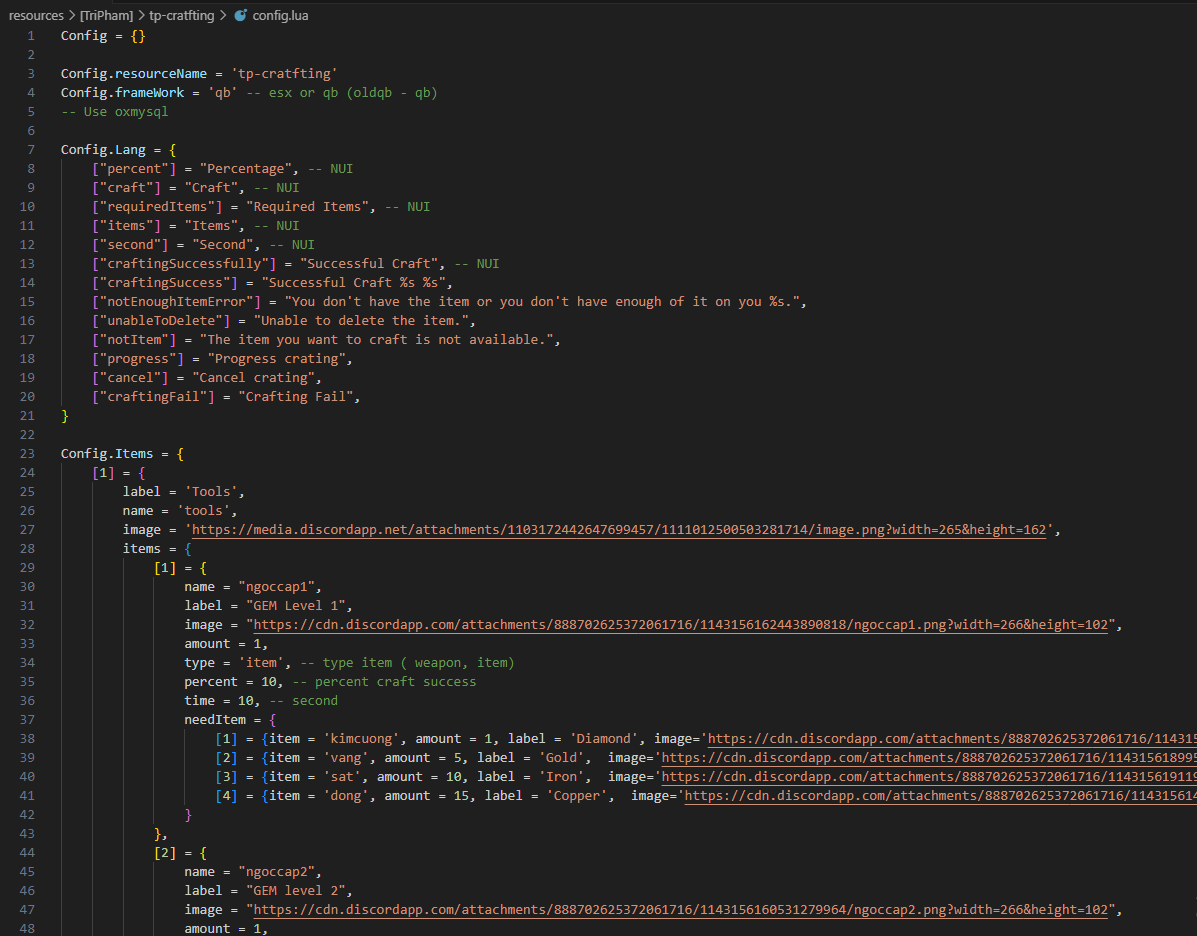Open the Copper item image URL

click(x=938, y=796)
